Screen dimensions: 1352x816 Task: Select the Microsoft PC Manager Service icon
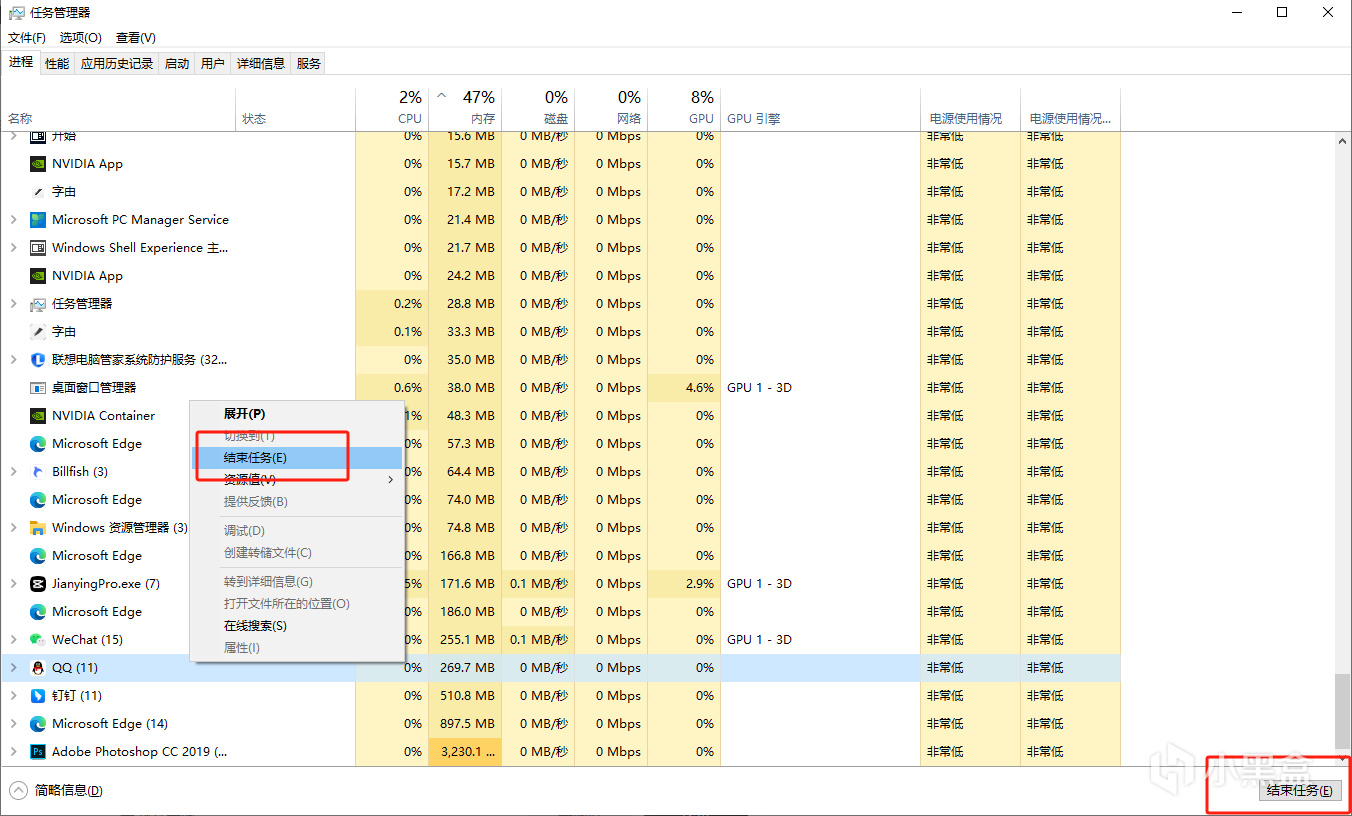point(38,220)
